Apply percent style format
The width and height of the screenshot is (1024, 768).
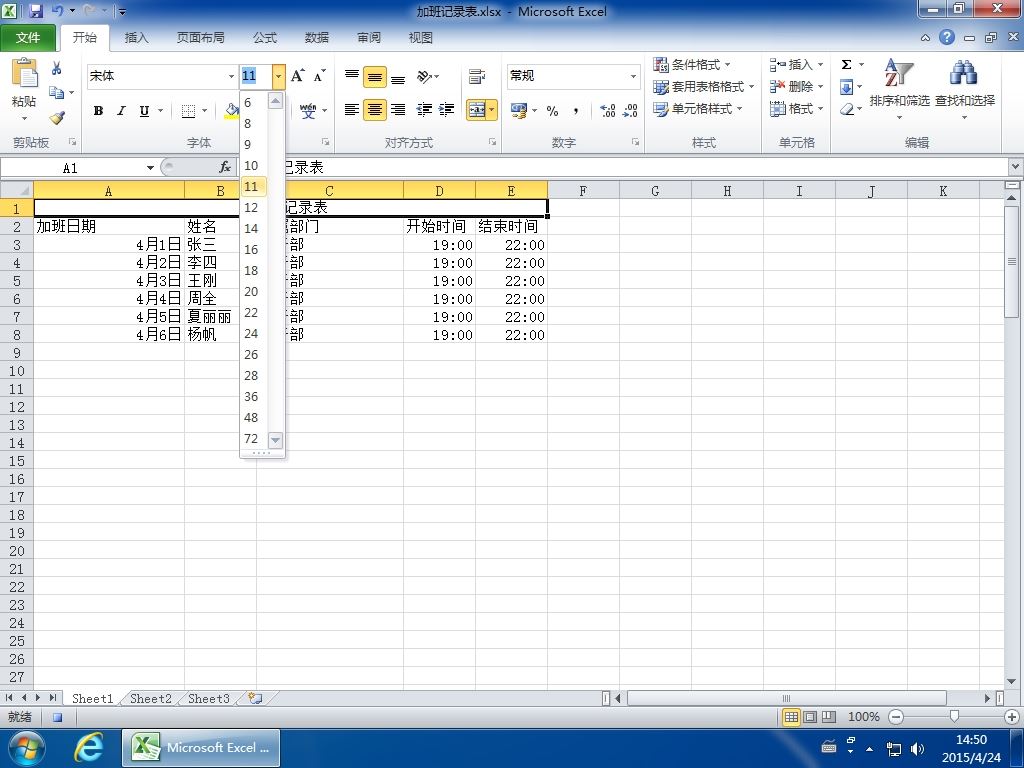[552, 110]
